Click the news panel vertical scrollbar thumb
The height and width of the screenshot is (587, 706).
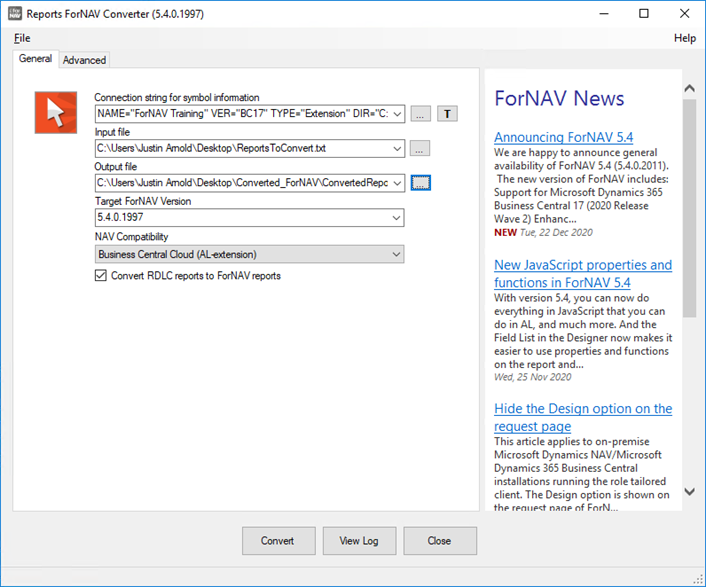click(x=689, y=200)
